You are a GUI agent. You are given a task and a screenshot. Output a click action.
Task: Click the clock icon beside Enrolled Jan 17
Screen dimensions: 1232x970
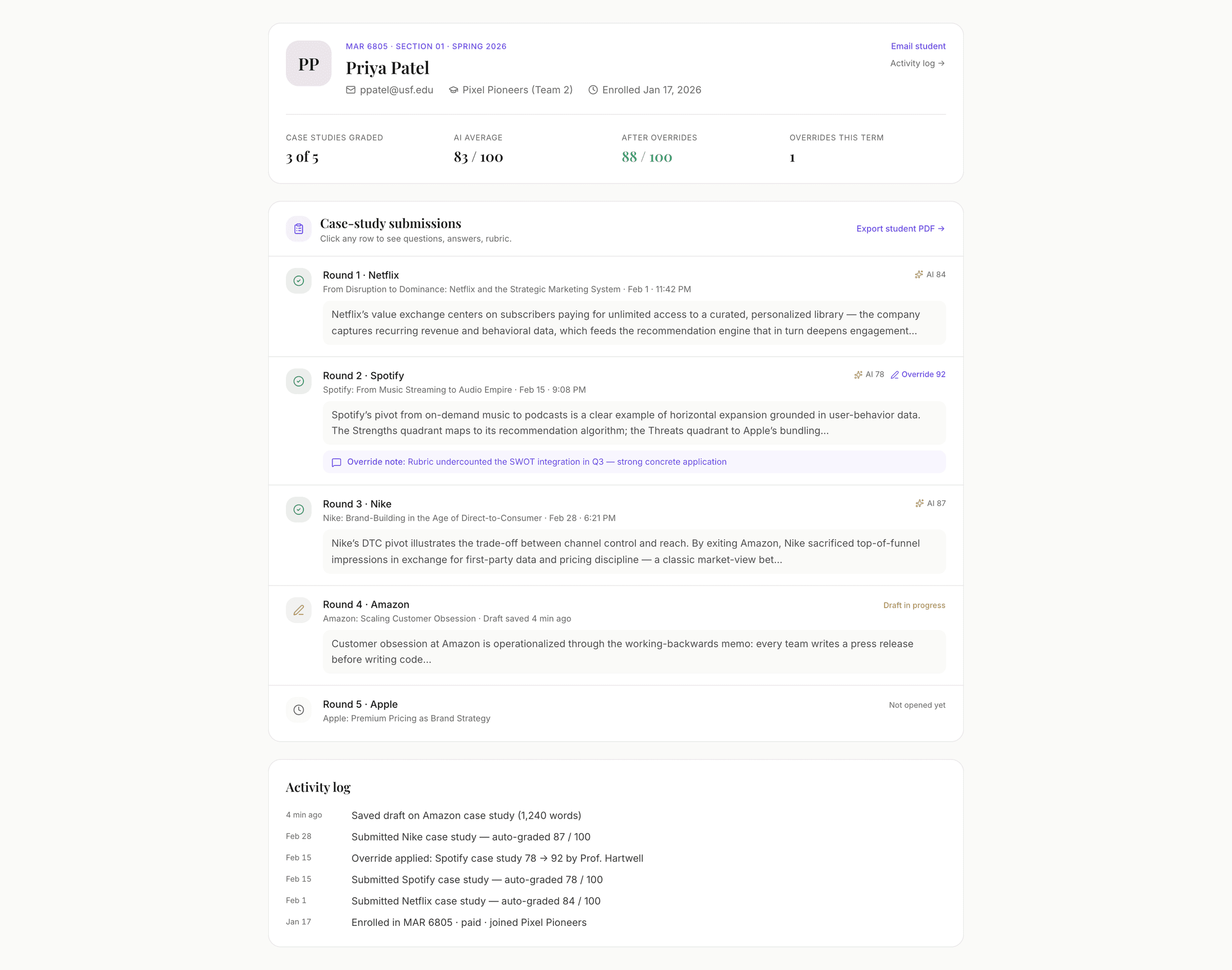[593, 90]
